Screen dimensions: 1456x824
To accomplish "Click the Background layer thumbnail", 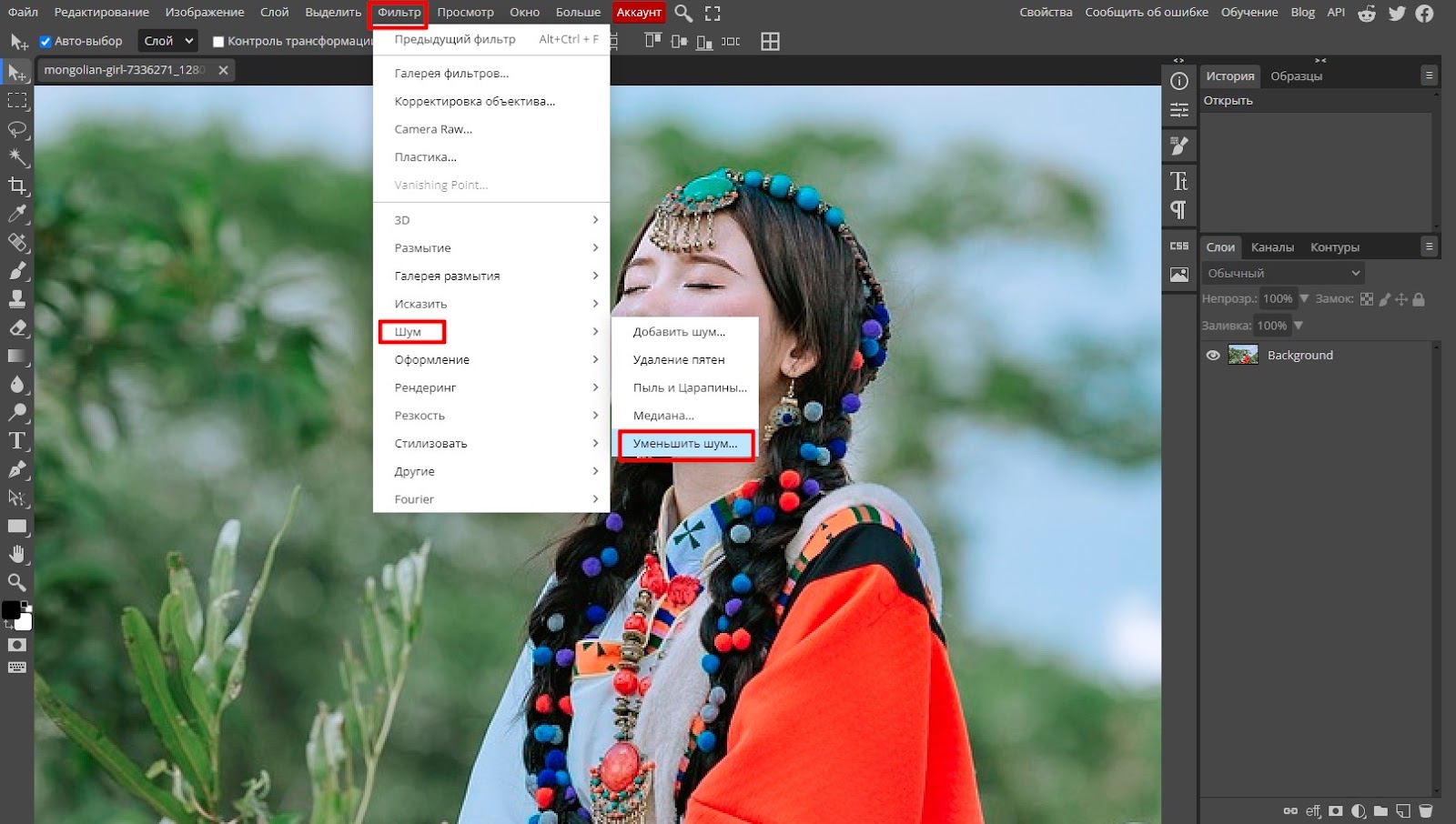I will pos(1243,355).
